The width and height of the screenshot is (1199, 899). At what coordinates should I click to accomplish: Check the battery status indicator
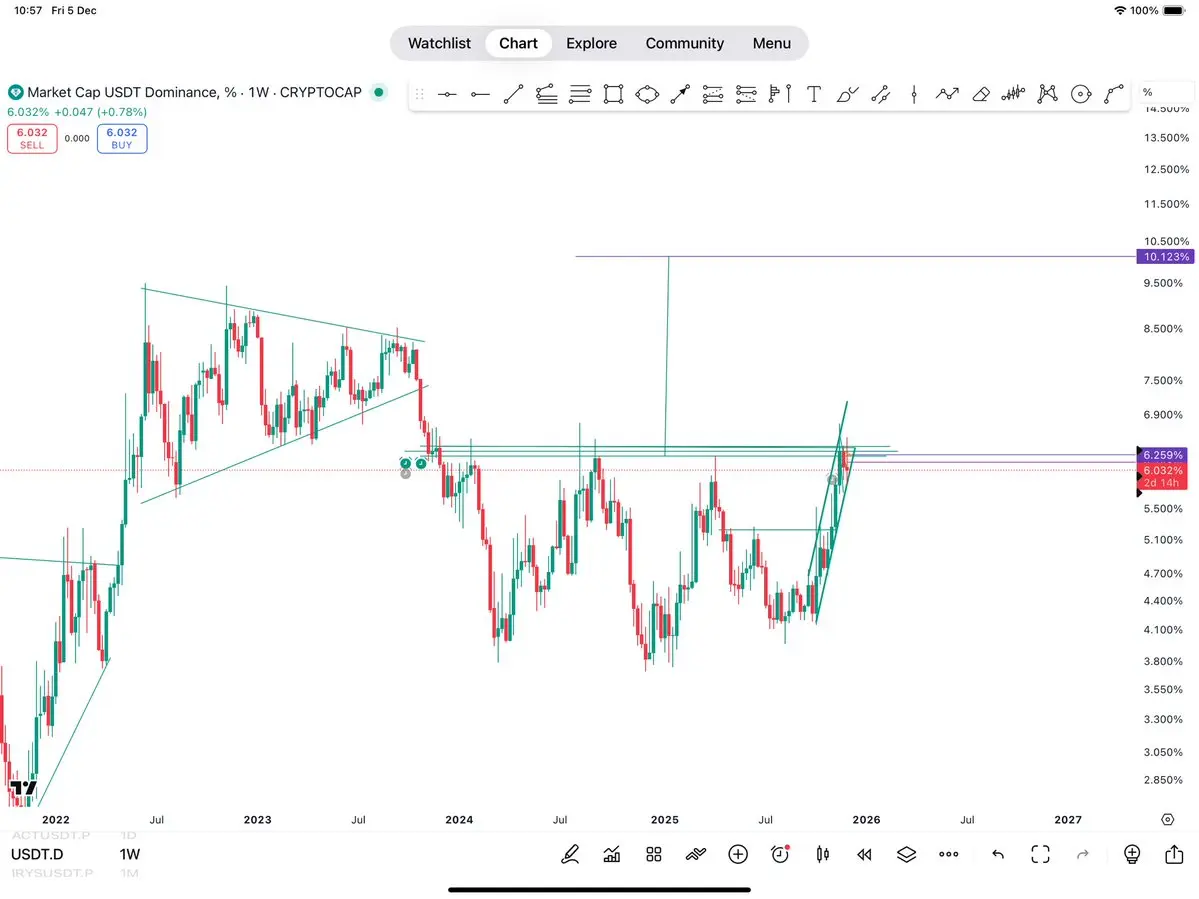pyautogui.click(x=1174, y=11)
